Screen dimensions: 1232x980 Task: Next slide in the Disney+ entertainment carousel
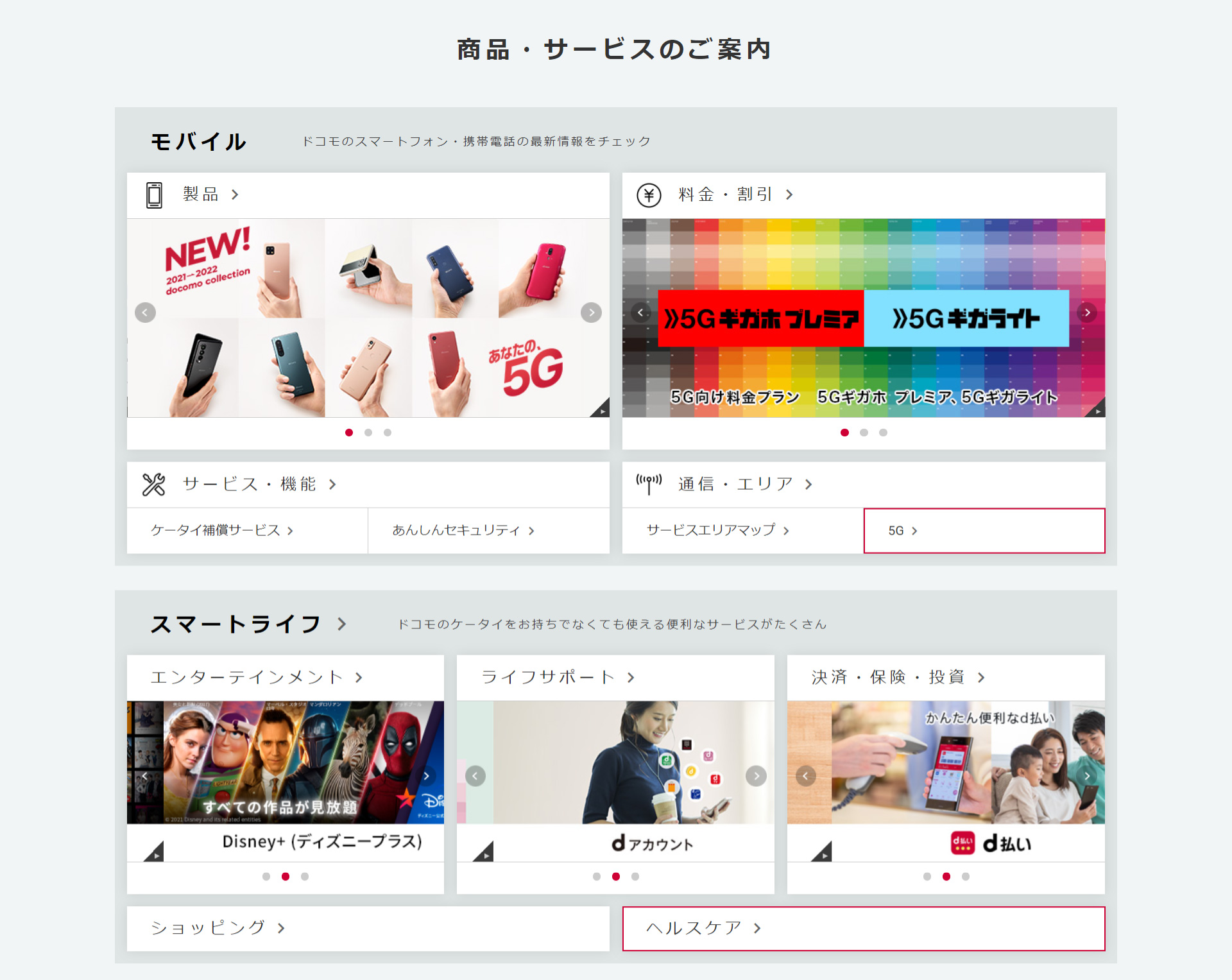pyautogui.click(x=426, y=776)
